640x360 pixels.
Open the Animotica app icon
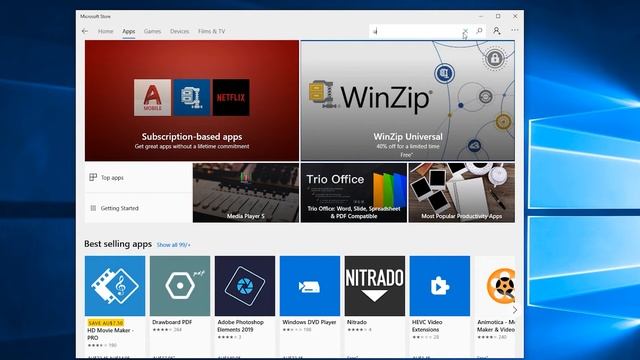click(x=495, y=286)
